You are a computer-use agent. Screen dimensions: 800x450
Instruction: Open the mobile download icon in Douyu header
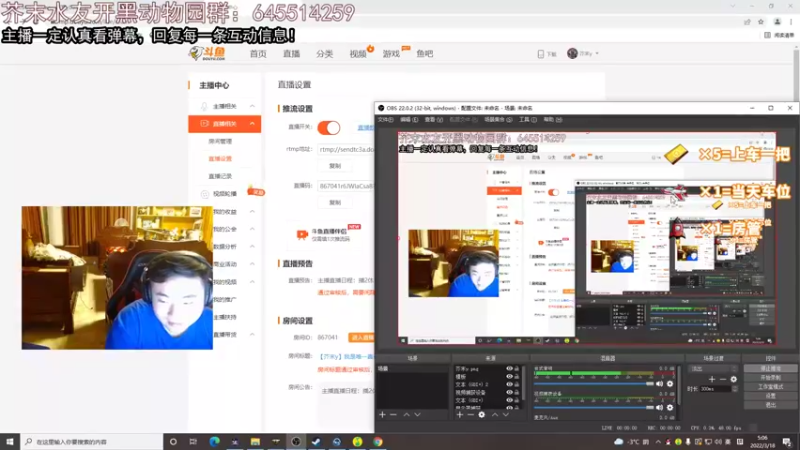pyautogui.click(x=541, y=54)
